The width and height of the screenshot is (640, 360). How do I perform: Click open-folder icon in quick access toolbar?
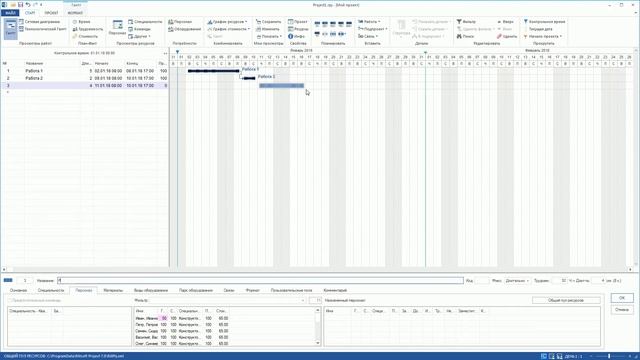coord(13,4)
